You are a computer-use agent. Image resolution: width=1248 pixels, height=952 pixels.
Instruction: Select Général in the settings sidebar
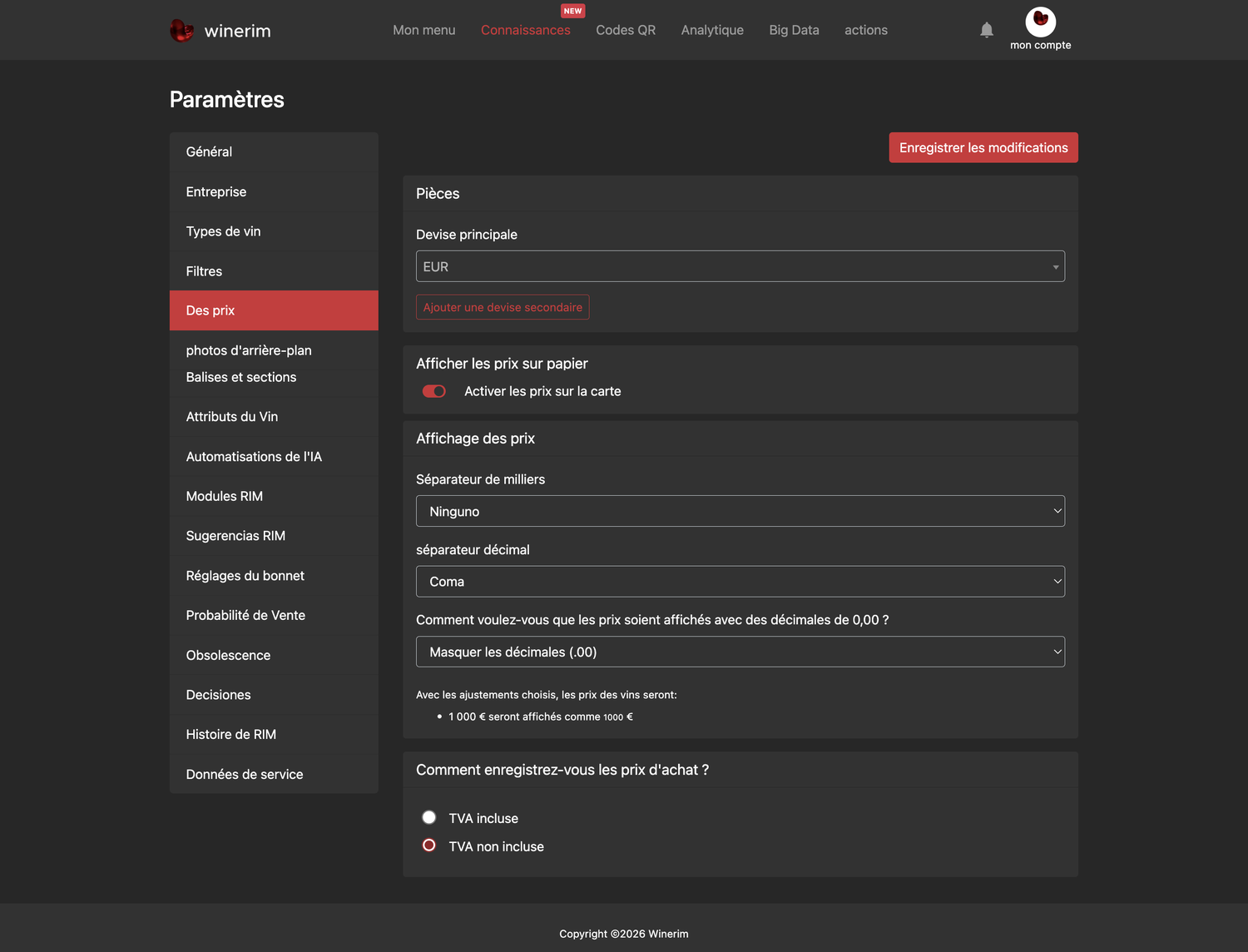[274, 151]
